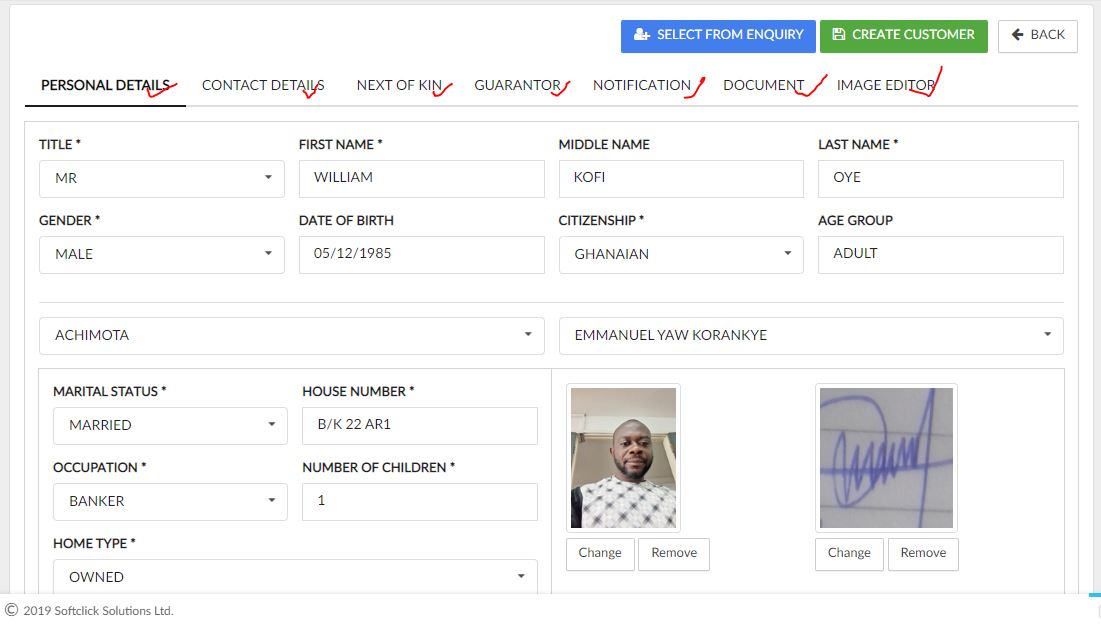
Task: Expand the Emmanuel Yaw Korankye dropdown
Action: (811, 335)
